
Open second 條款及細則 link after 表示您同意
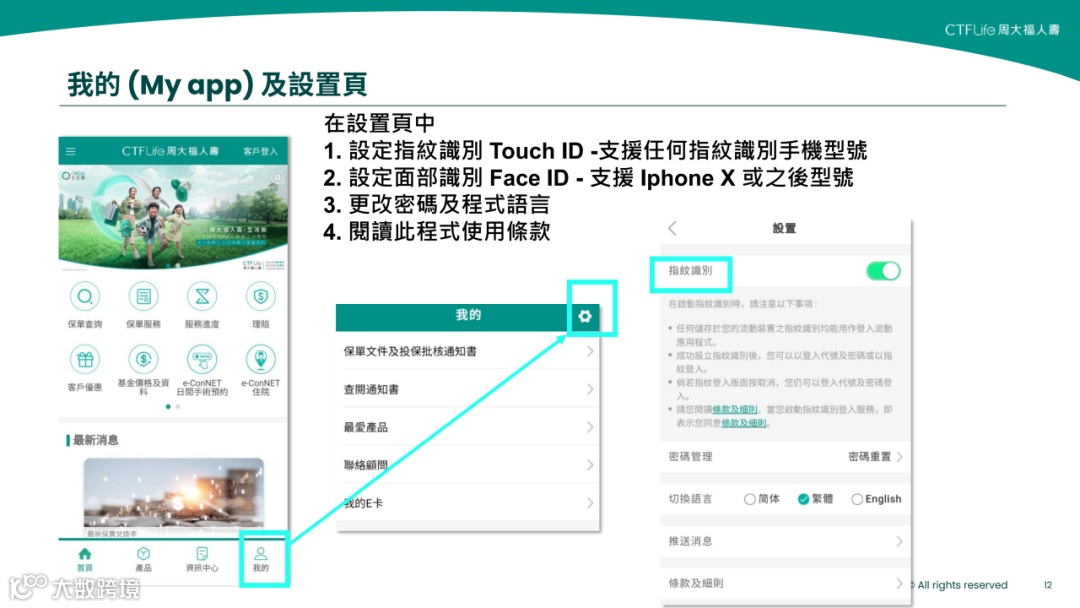(744, 423)
